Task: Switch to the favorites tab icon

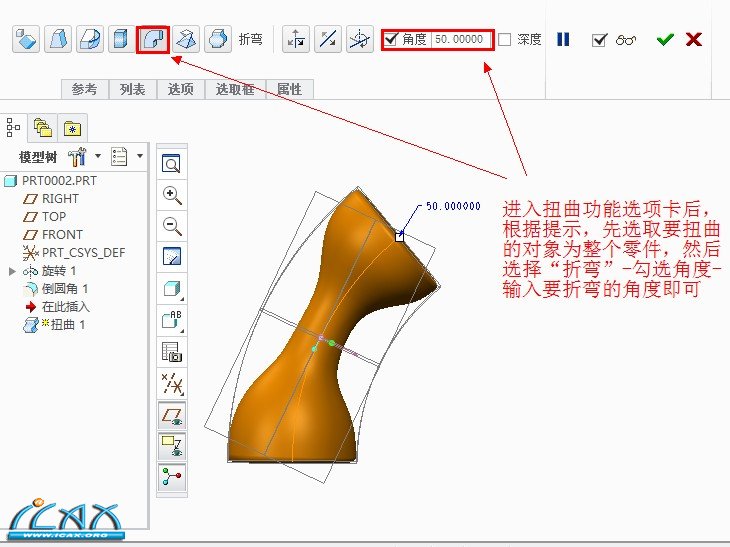Action: [x=72, y=128]
